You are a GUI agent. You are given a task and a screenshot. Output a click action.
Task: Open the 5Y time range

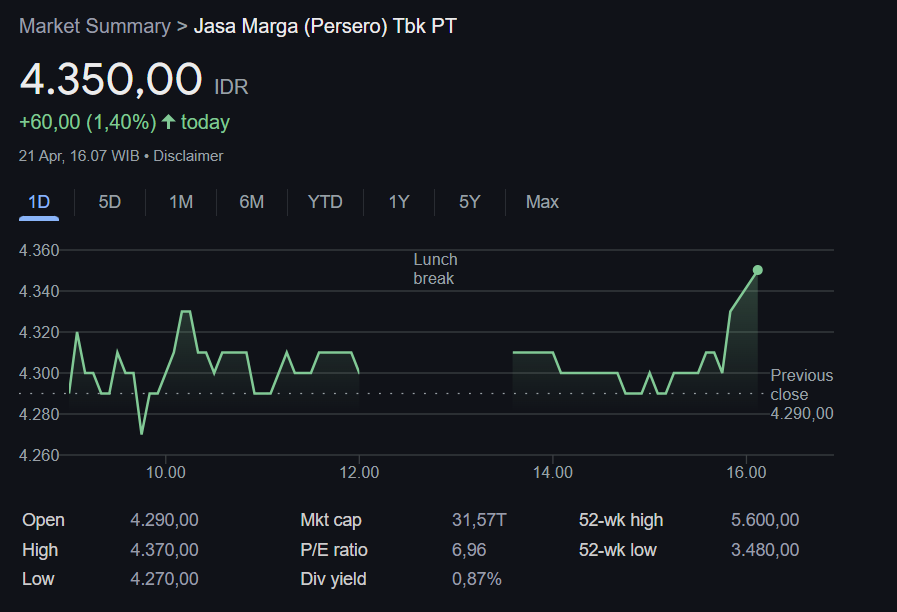pos(470,202)
